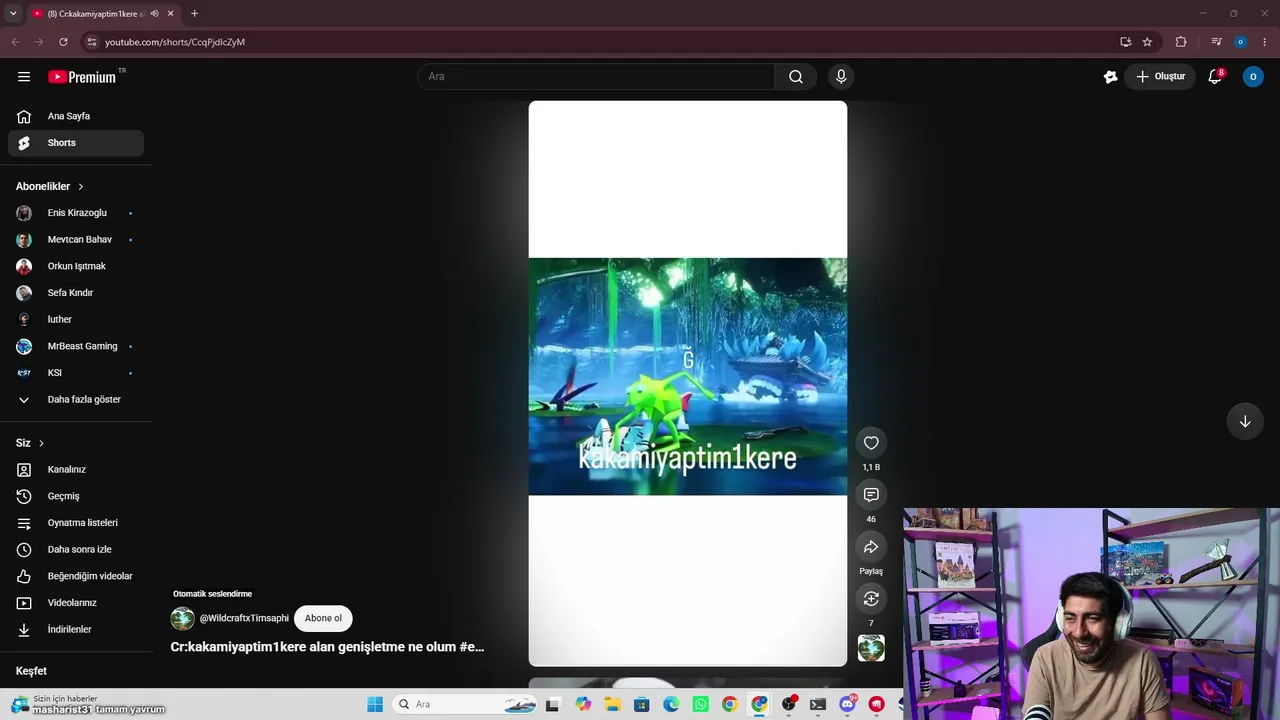Click the search magnifier button
This screenshot has width=1280, height=720.
pos(796,77)
